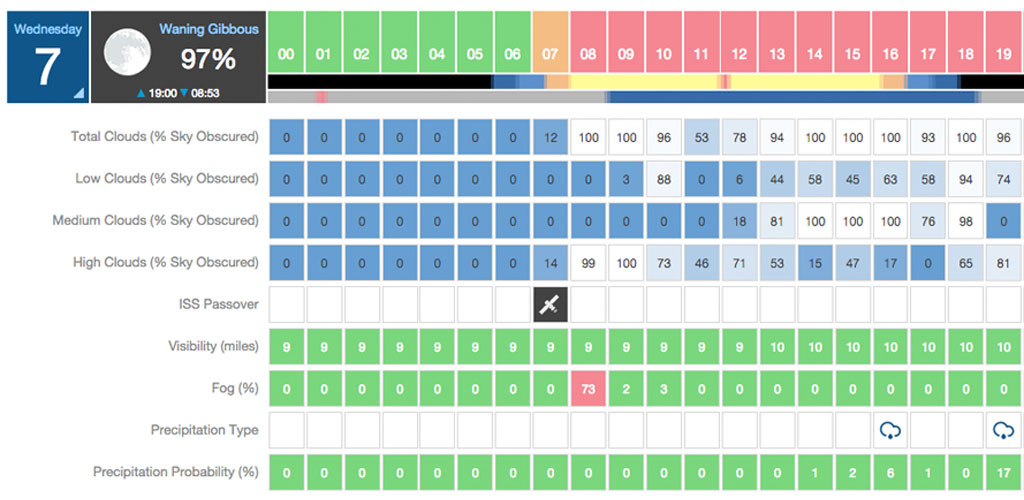Click the rain cloud icon at hour 16

point(889,430)
